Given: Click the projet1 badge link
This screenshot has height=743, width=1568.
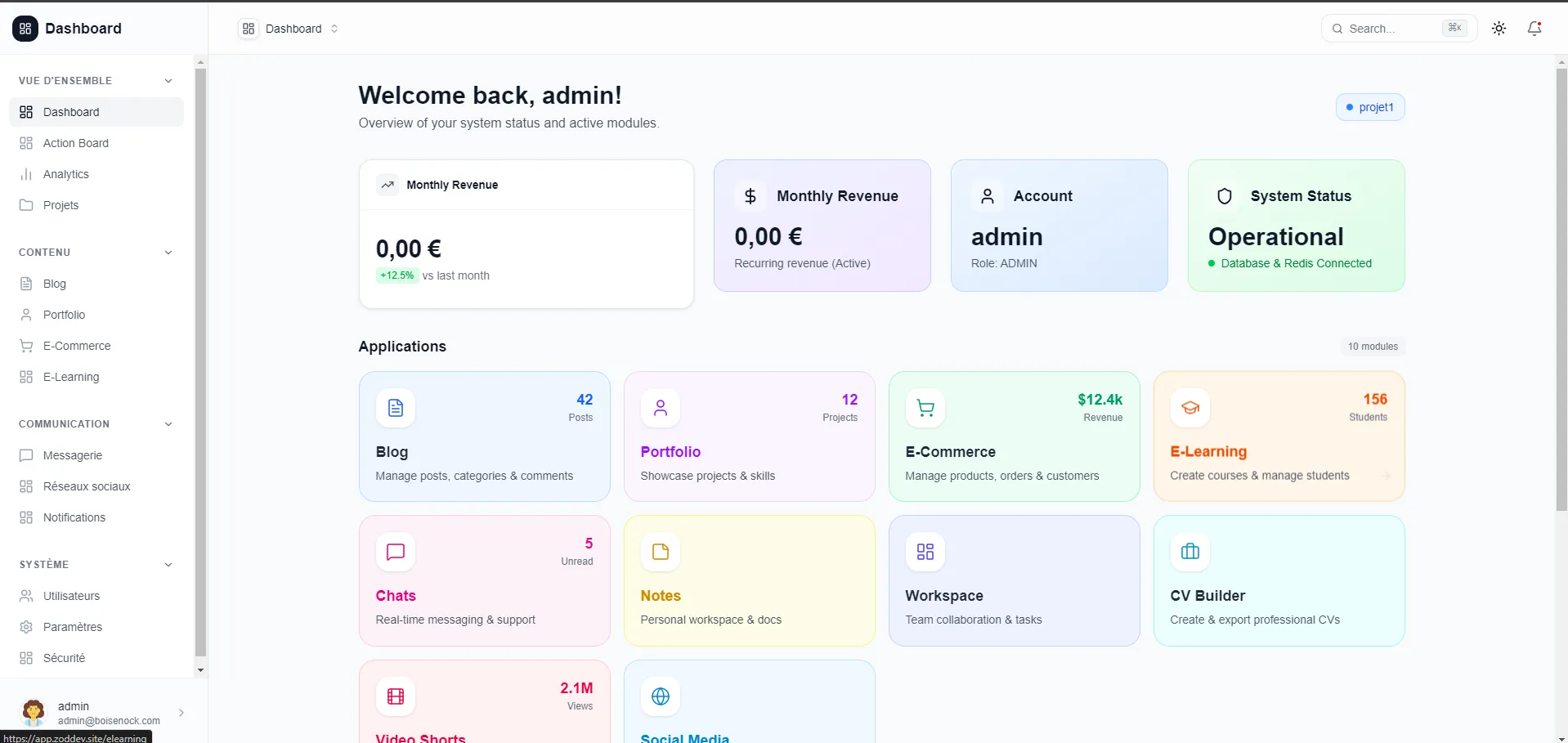Looking at the screenshot, I should tap(1369, 107).
